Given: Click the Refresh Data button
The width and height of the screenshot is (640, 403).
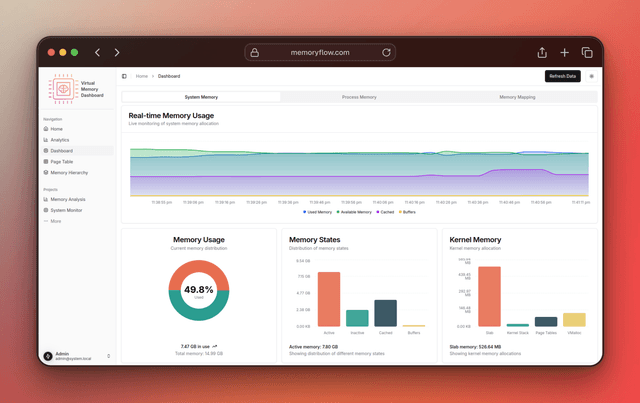Looking at the screenshot, I should pos(562,76).
